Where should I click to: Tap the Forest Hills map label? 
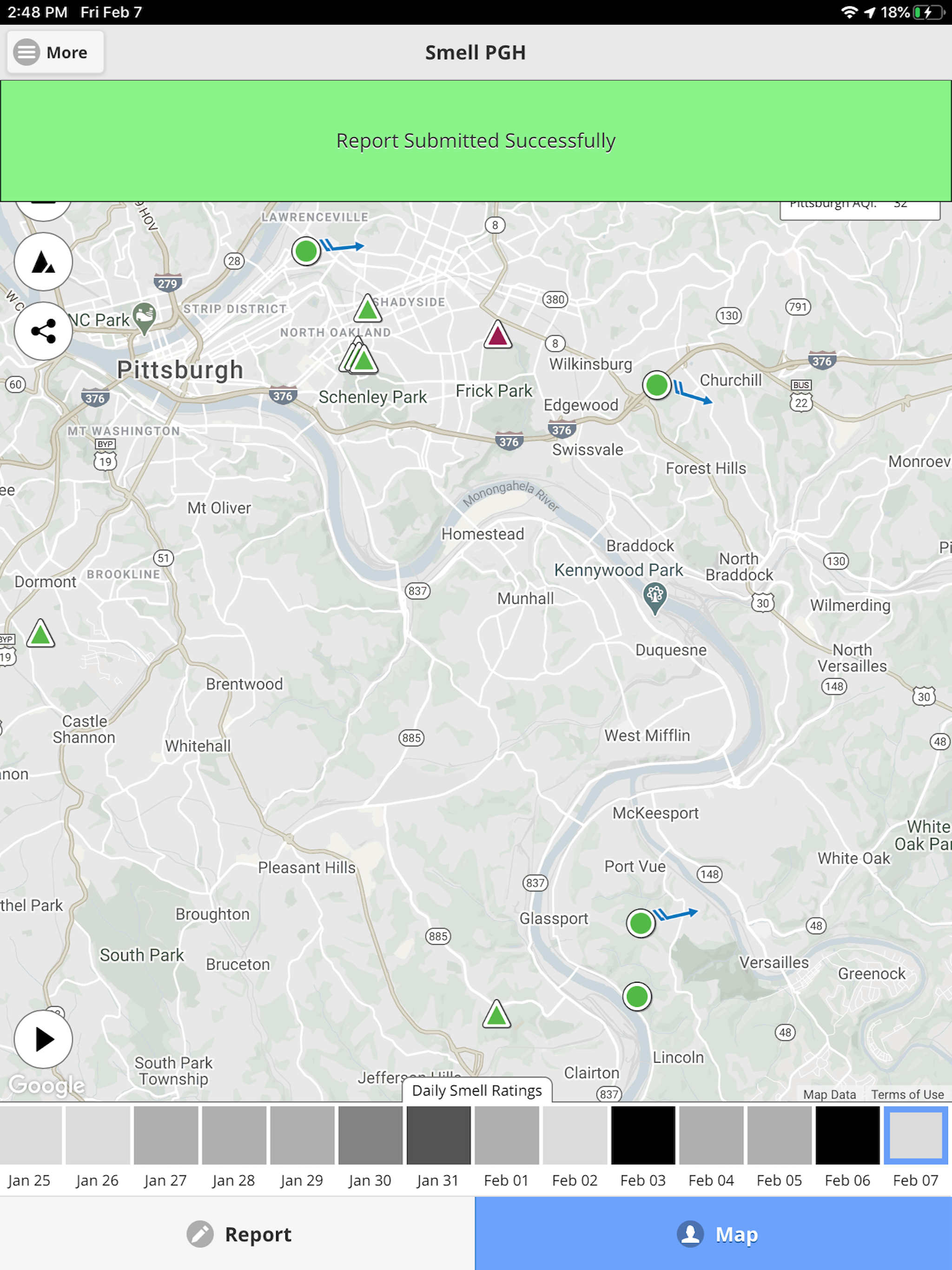[706, 469]
